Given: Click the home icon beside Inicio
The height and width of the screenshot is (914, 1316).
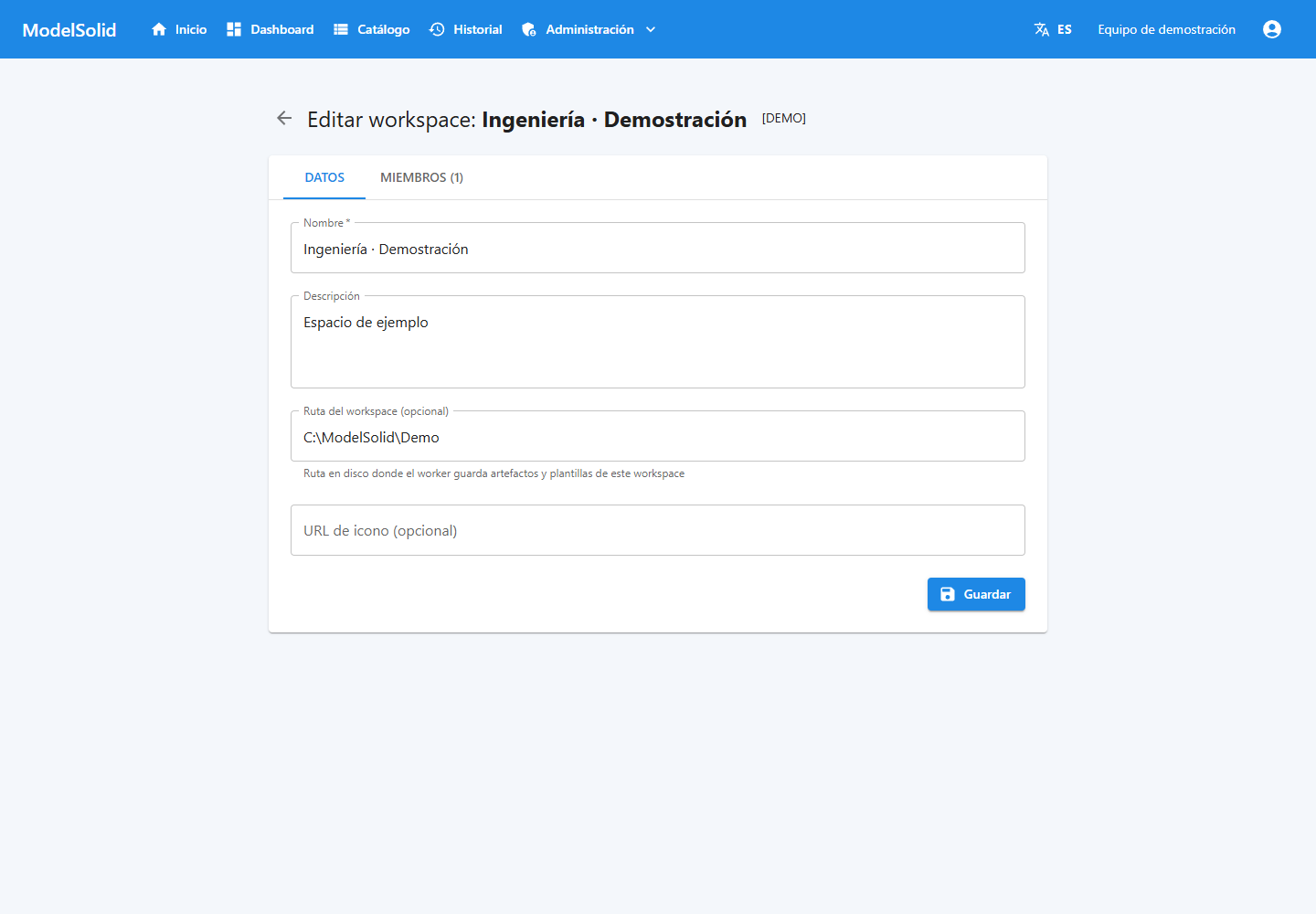Looking at the screenshot, I should pyautogui.click(x=159, y=29).
